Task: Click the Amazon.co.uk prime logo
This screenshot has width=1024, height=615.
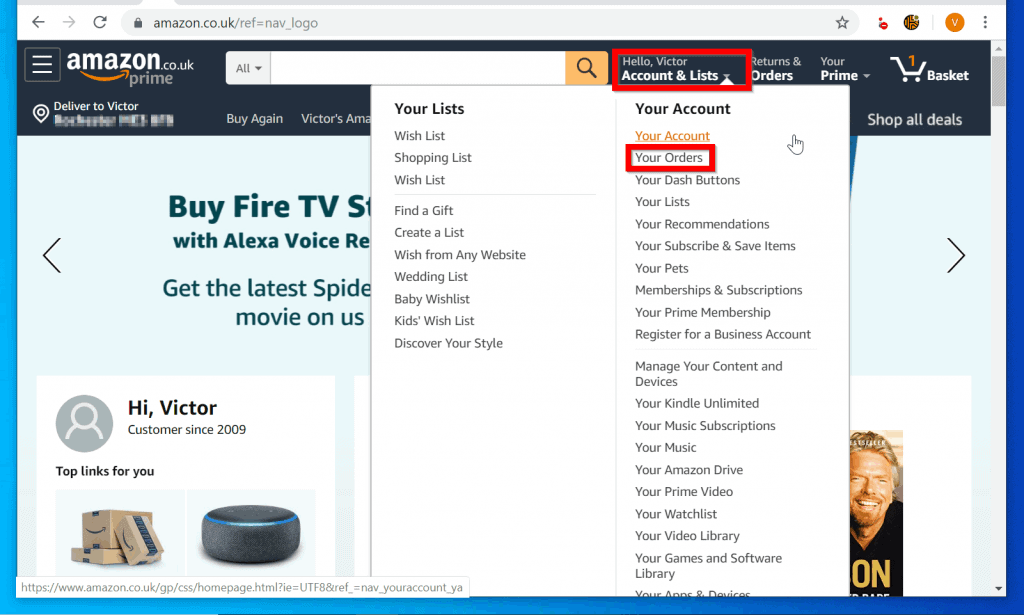Action: pyautogui.click(x=130, y=68)
